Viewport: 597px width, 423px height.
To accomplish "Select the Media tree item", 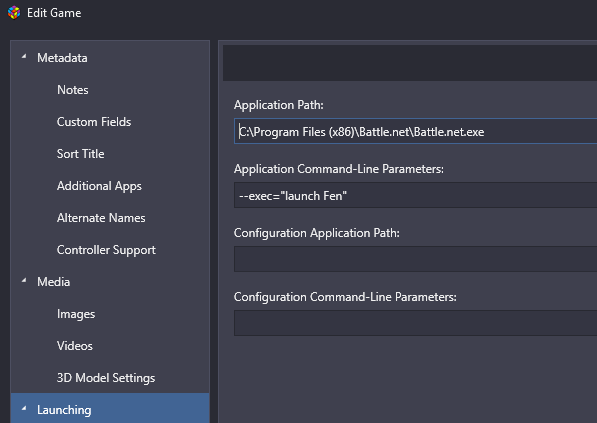I will pos(53,282).
